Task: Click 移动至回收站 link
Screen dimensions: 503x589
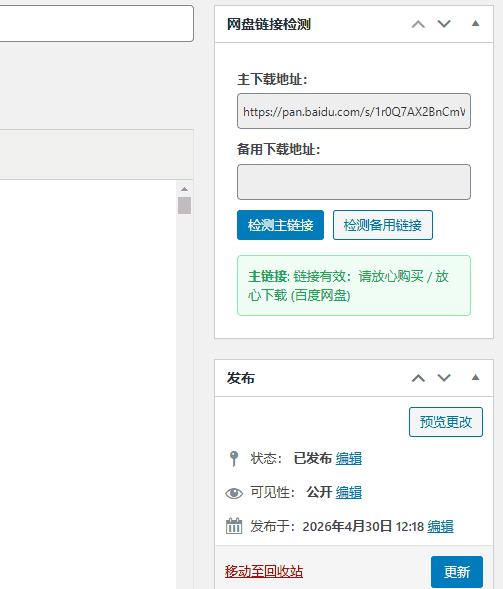Action: (264, 571)
